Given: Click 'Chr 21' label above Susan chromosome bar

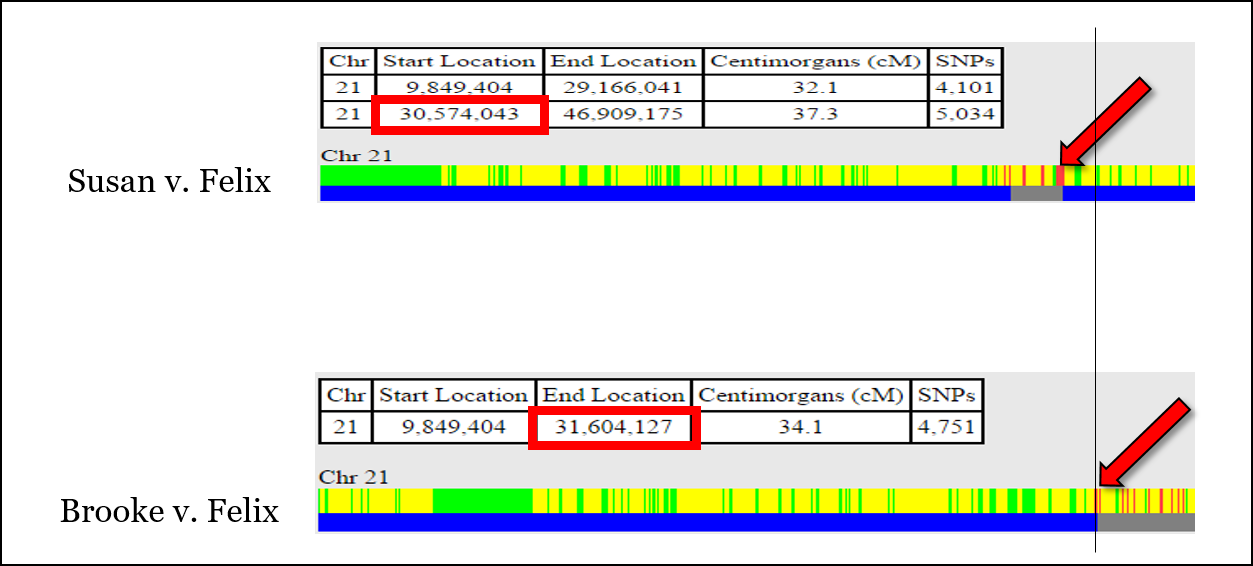Looking at the screenshot, I should coord(356,155).
